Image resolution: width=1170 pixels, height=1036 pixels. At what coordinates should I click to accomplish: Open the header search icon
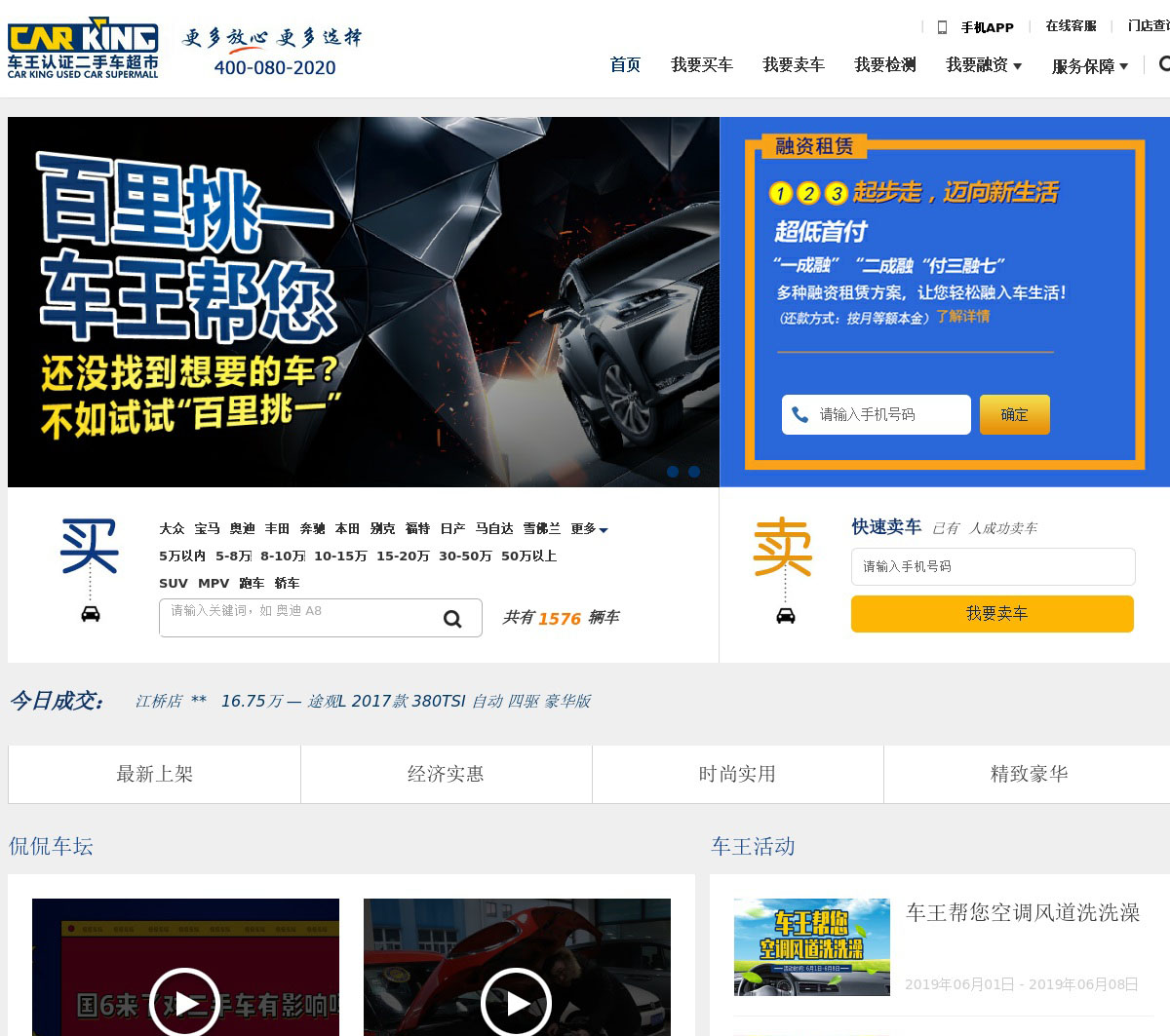pos(1164,64)
